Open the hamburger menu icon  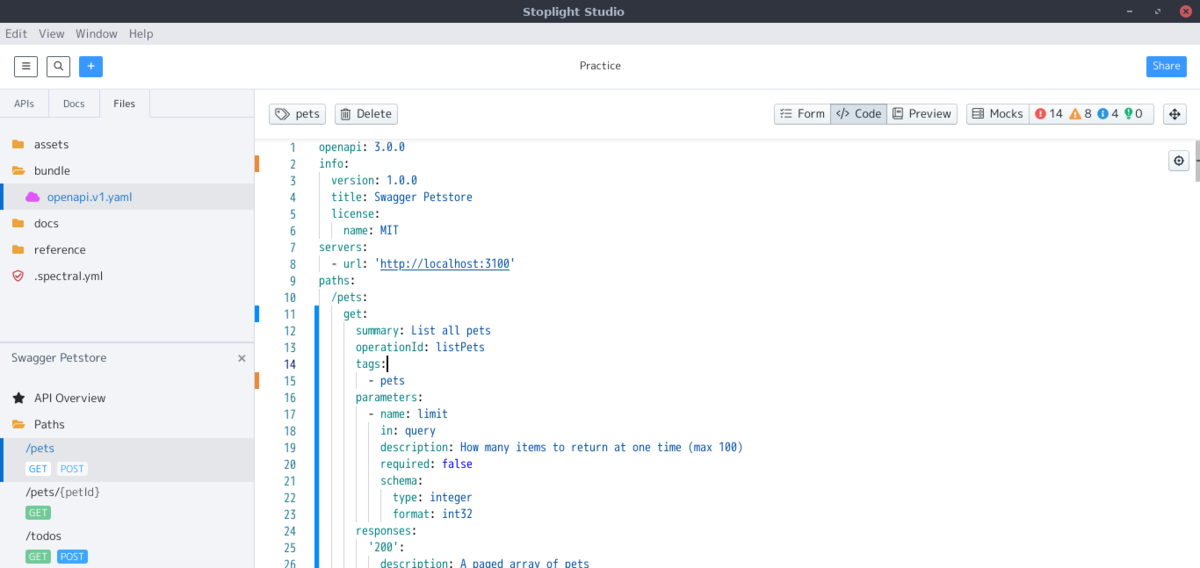coord(26,66)
